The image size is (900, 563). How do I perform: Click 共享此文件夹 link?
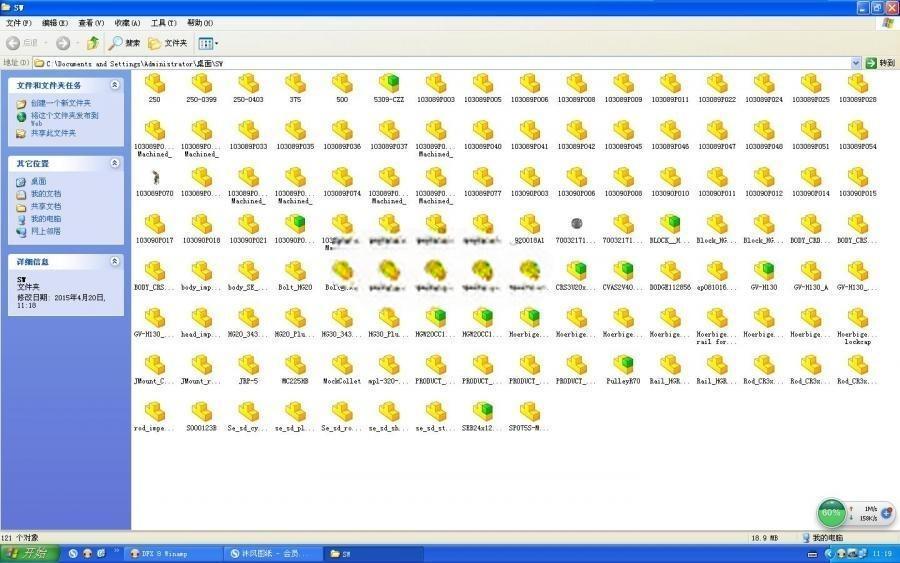click(x=53, y=133)
